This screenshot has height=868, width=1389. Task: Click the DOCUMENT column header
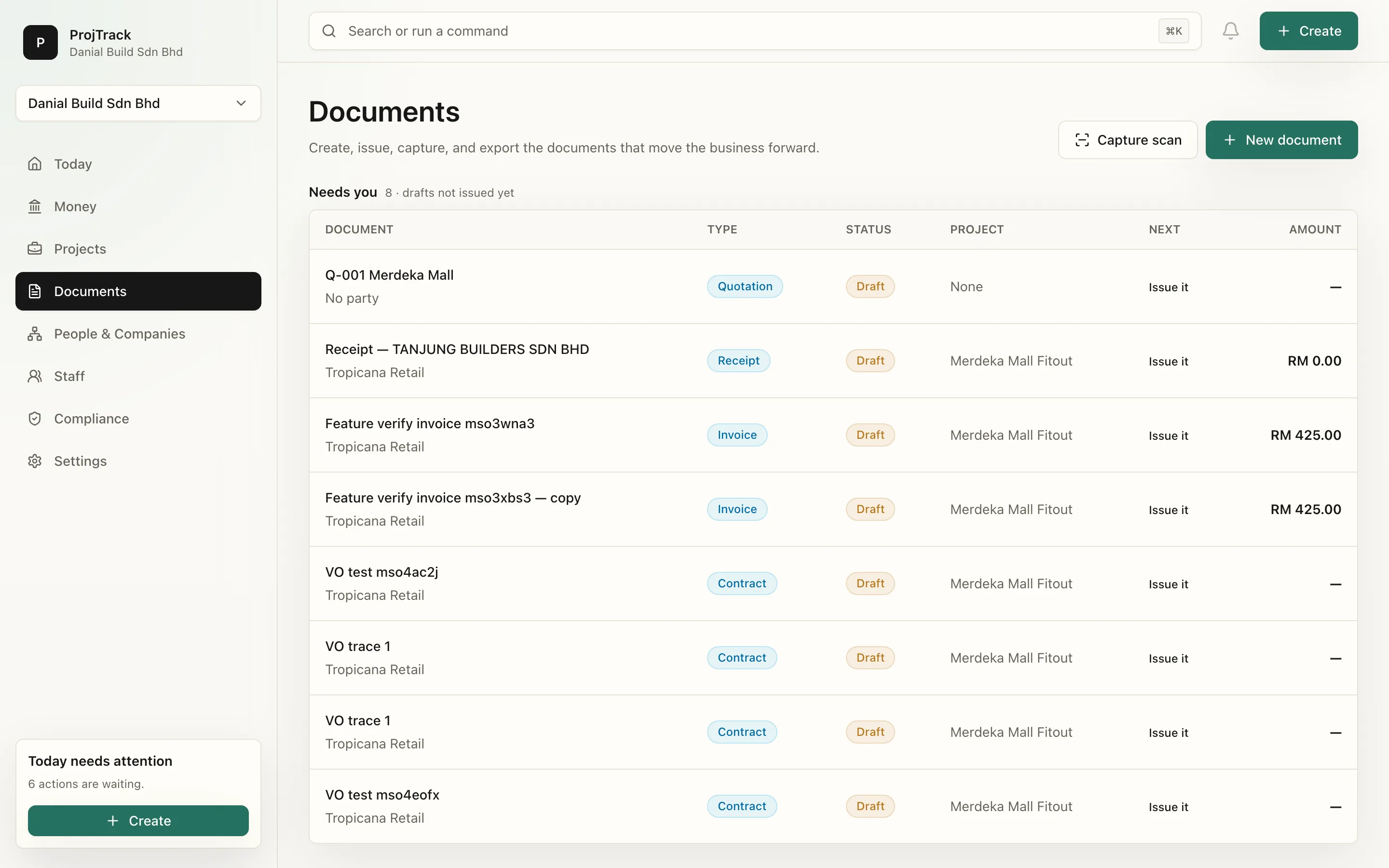pyautogui.click(x=359, y=230)
